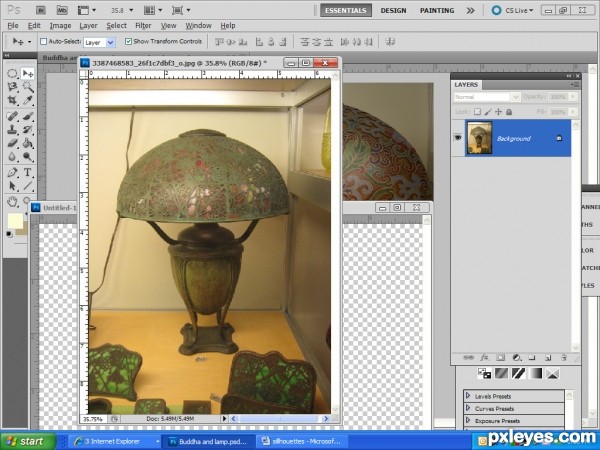Click the link layers icon
The image size is (600, 450).
click(x=468, y=357)
